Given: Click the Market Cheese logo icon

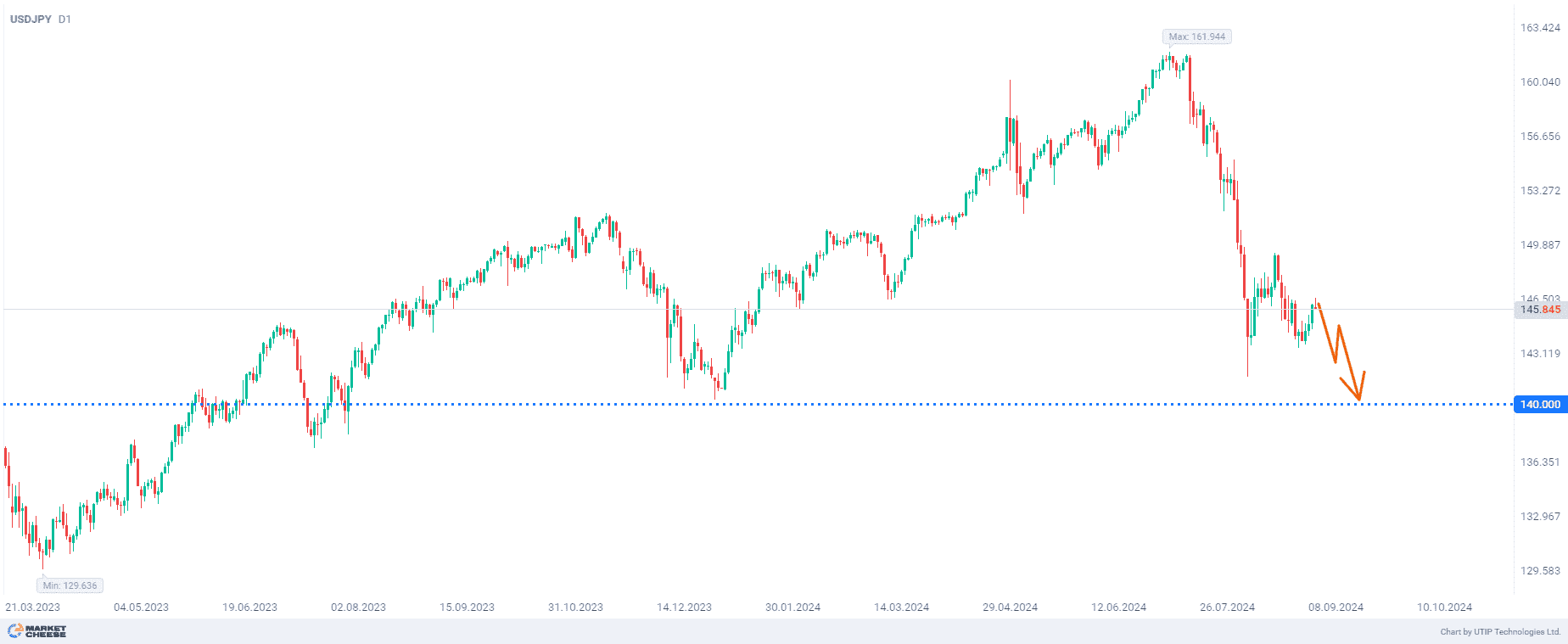Looking at the screenshot, I should click(x=15, y=630).
